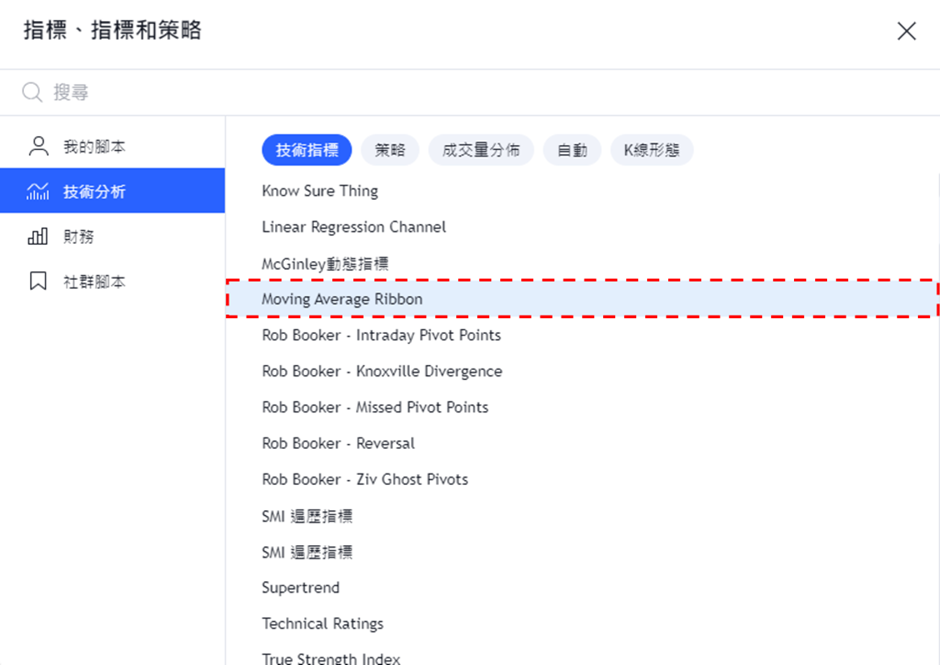The height and width of the screenshot is (665, 940).
Task: Switch to the 策略 filter tab
Action: 390,150
